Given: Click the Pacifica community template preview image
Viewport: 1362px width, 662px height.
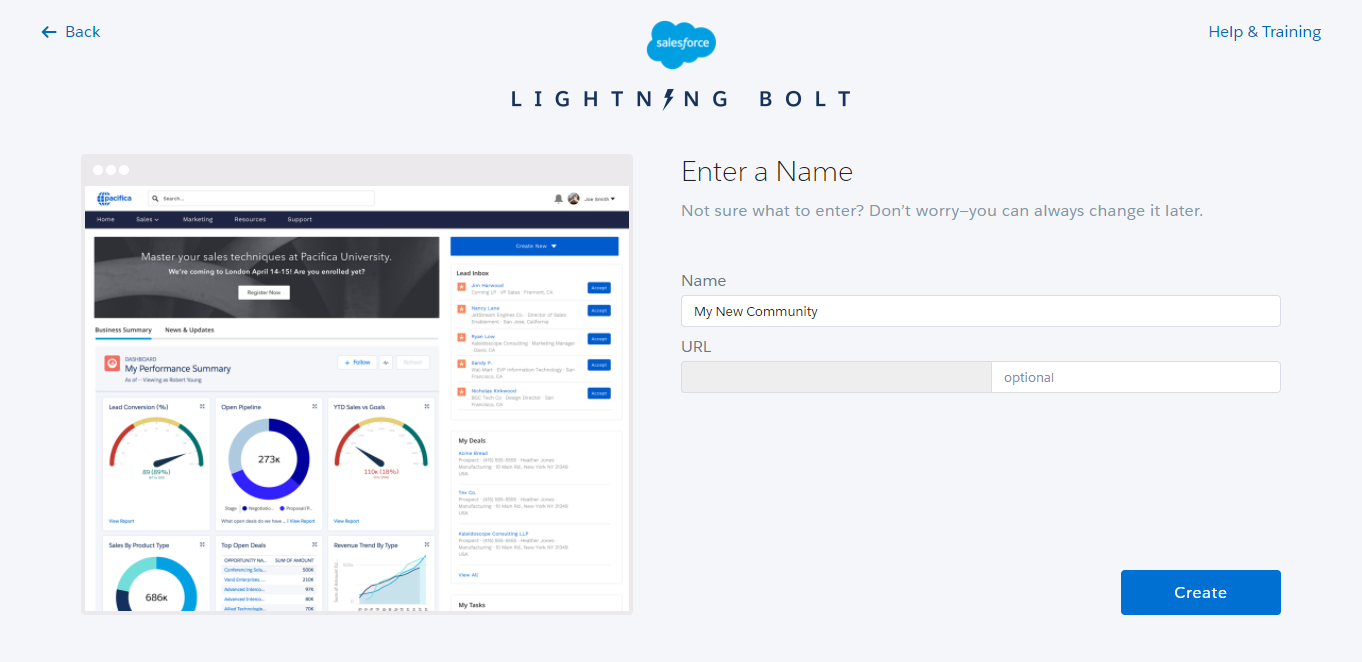Looking at the screenshot, I should [357, 384].
